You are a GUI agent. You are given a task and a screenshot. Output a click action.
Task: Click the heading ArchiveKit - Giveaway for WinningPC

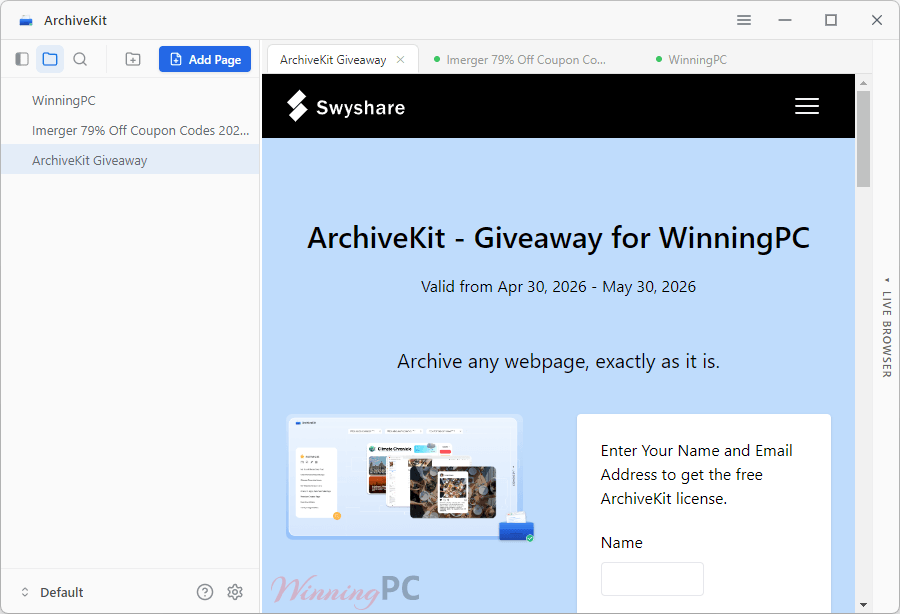point(558,238)
